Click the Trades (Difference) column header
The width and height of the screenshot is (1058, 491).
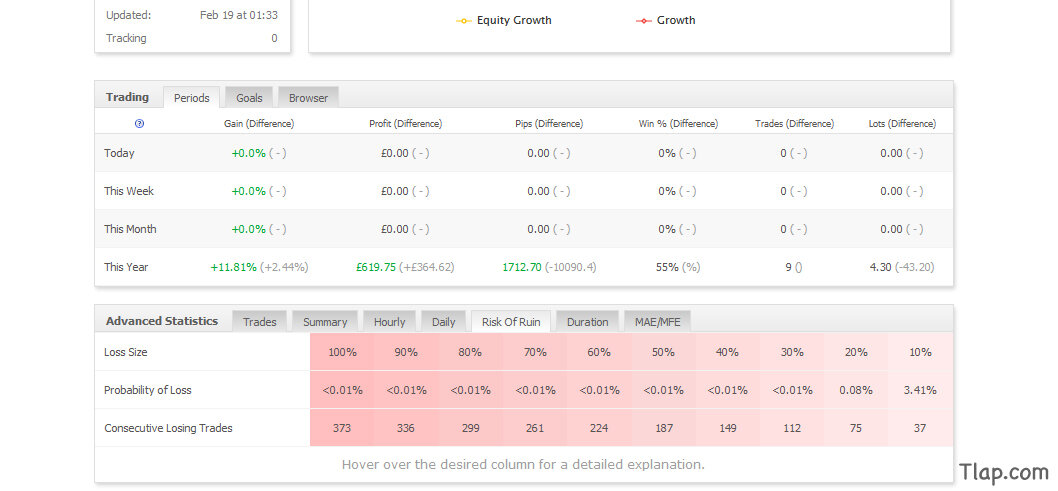pos(794,124)
